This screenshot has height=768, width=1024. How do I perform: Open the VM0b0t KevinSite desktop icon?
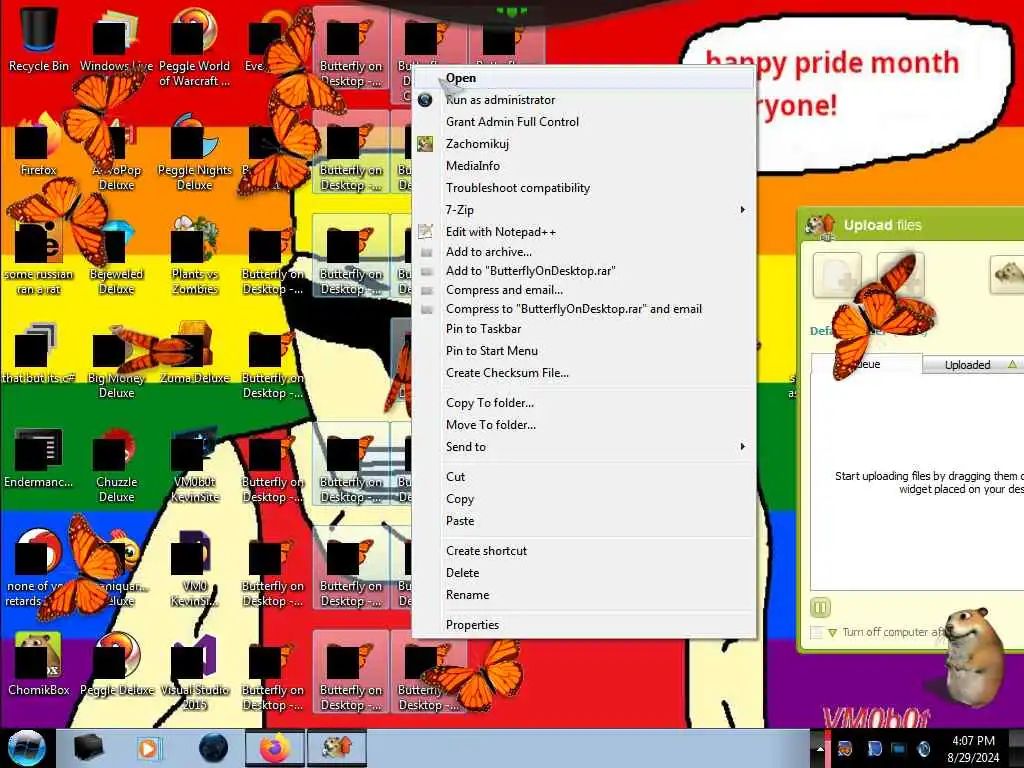(194, 464)
